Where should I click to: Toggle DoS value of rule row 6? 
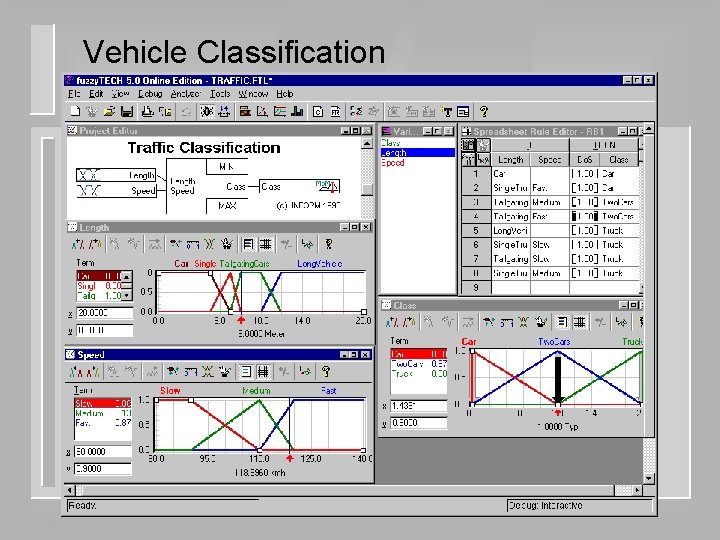(585, 245)
